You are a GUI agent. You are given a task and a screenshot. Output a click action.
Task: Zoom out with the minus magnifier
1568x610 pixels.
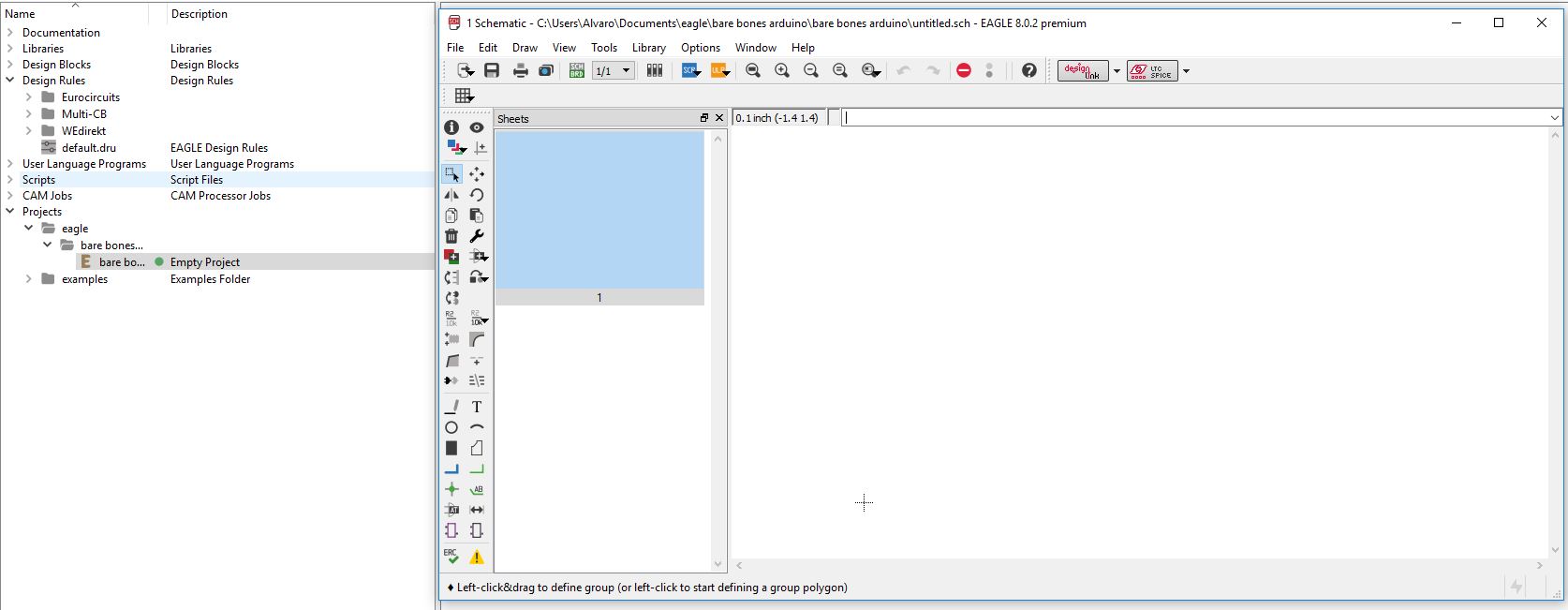811,70
